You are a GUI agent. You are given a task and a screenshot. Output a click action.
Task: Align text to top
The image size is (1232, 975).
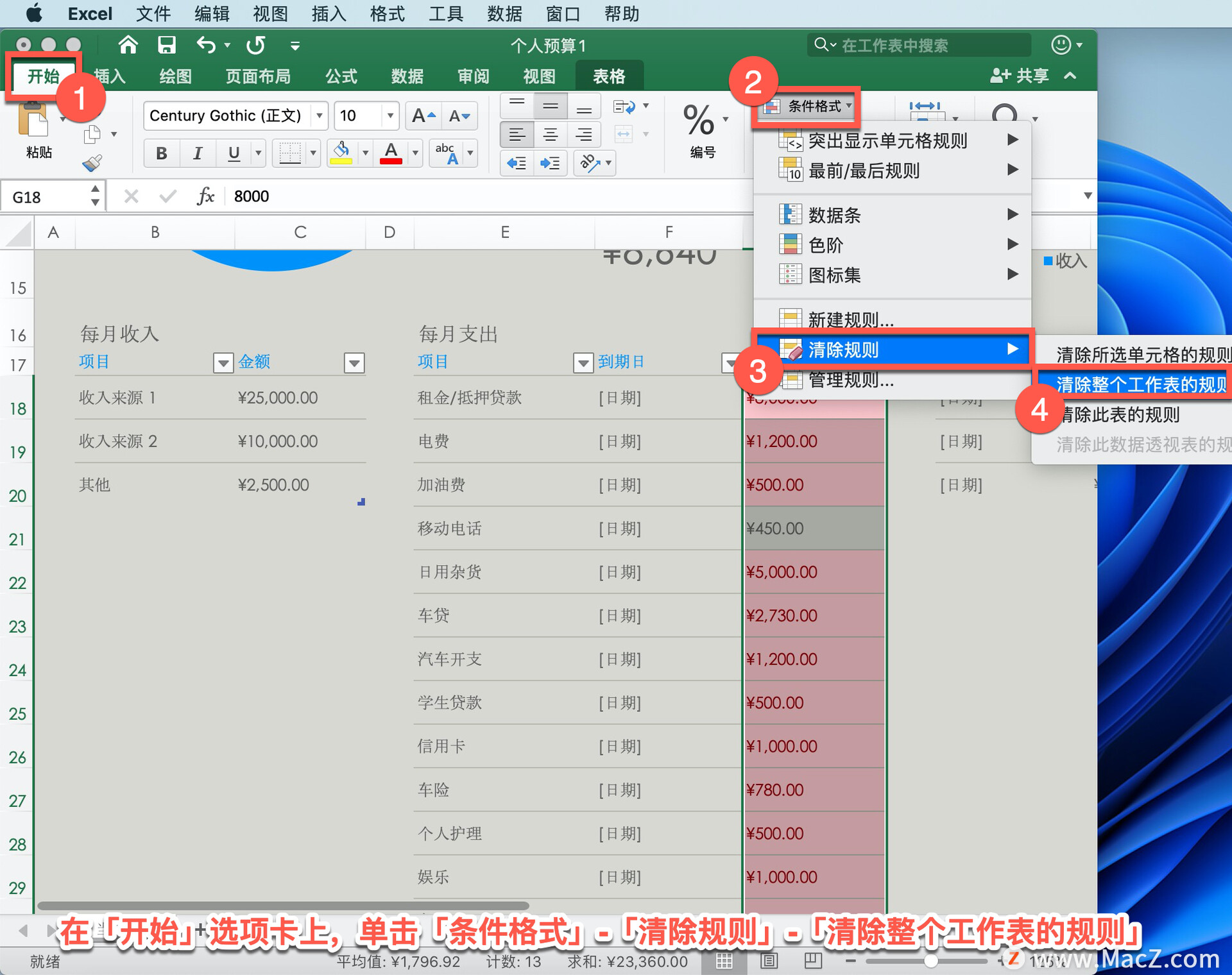pos(517,106)
